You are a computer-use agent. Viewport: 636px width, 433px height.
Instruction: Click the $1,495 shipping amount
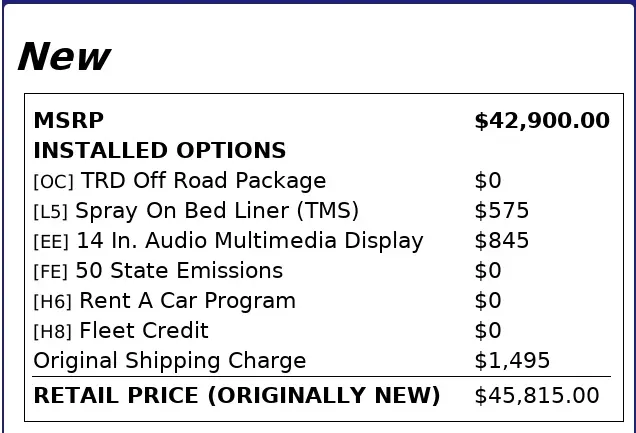point(512,360)
